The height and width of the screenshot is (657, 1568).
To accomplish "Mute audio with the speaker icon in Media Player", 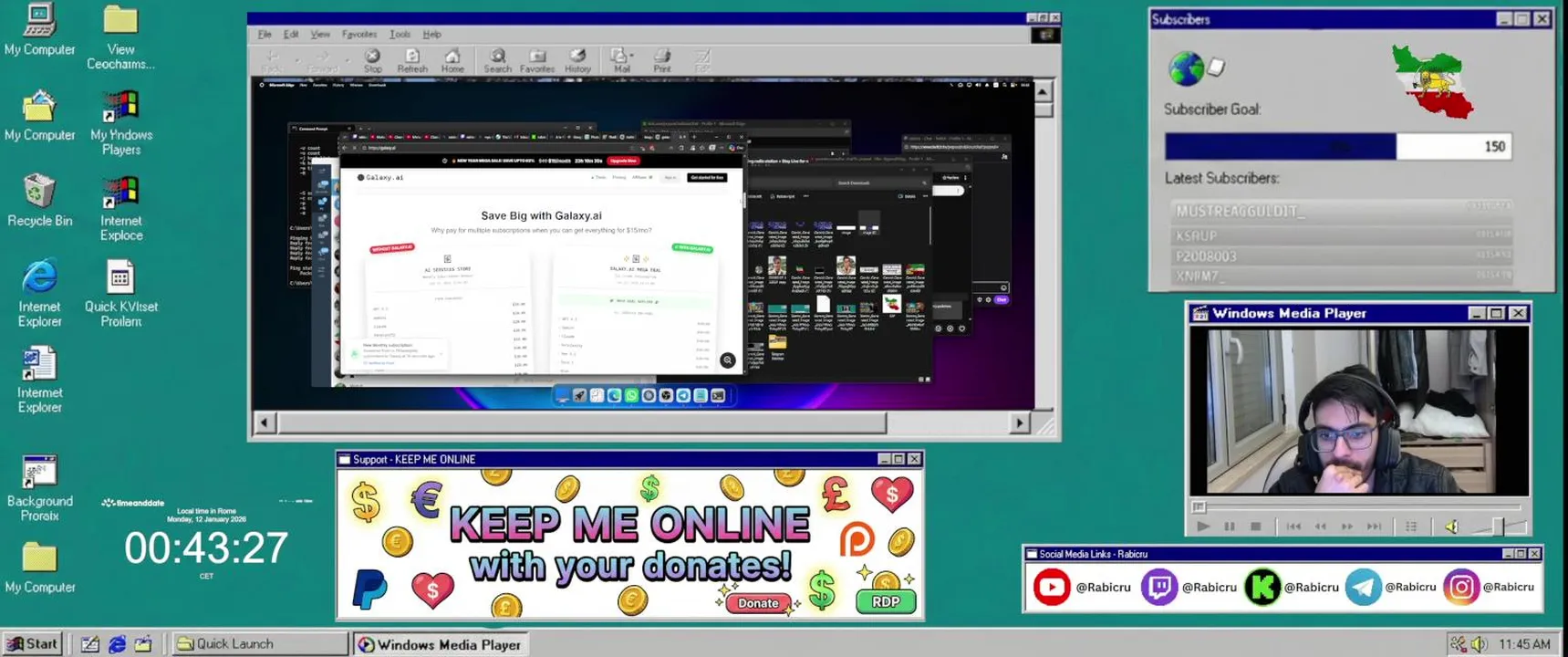I will point(1451,527).
